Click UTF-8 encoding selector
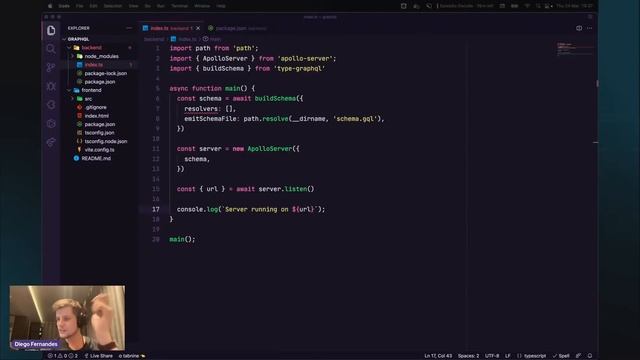Viewport: 640px width, 360px height. [x=492, y=356]
